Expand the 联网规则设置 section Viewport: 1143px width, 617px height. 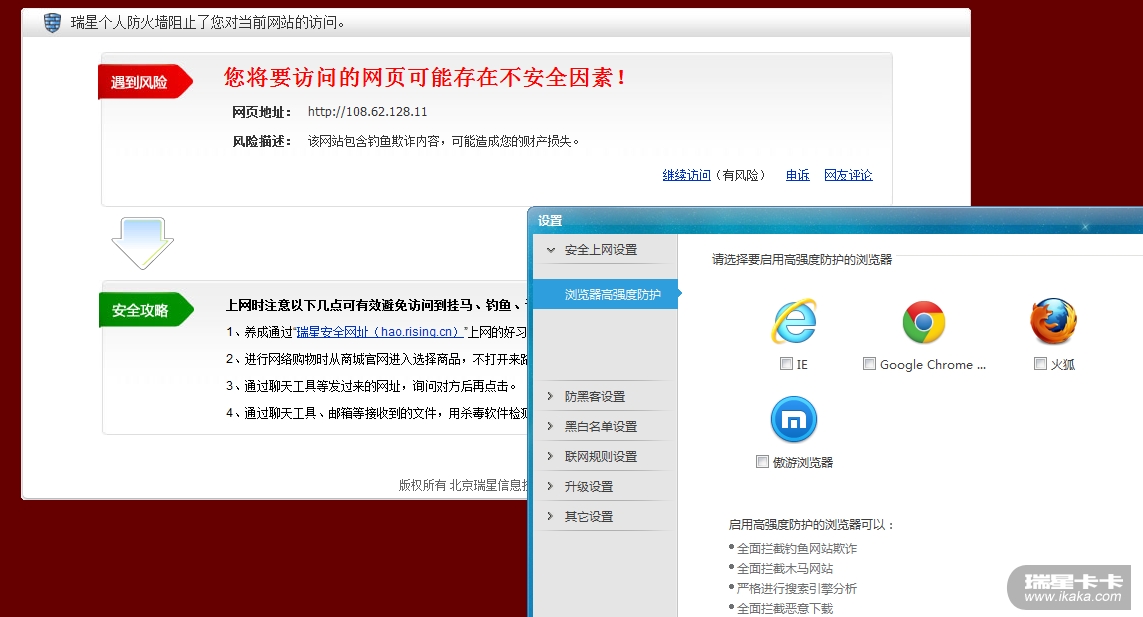coord(601,456)
